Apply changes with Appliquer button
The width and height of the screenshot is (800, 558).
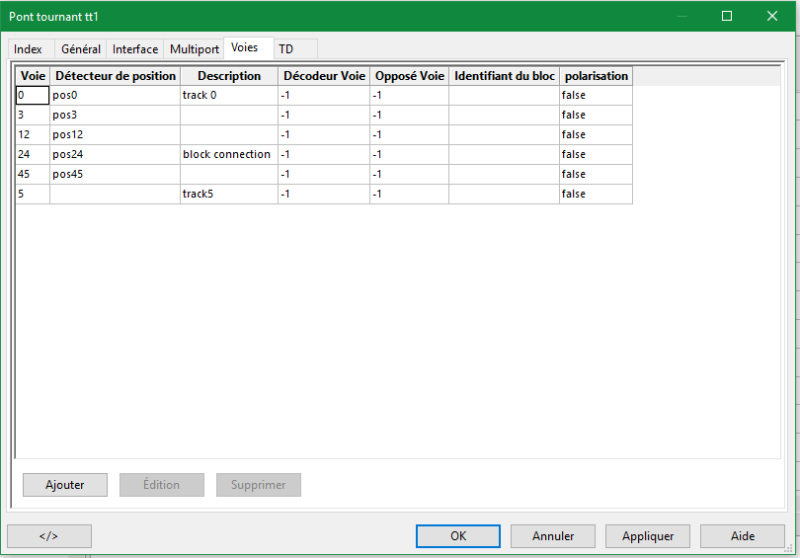(x=648, y=536)
